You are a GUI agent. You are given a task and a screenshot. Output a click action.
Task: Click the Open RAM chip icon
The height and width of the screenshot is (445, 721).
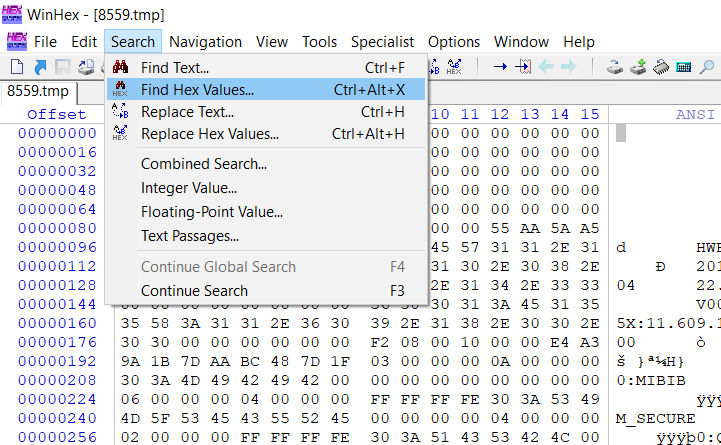661,67
